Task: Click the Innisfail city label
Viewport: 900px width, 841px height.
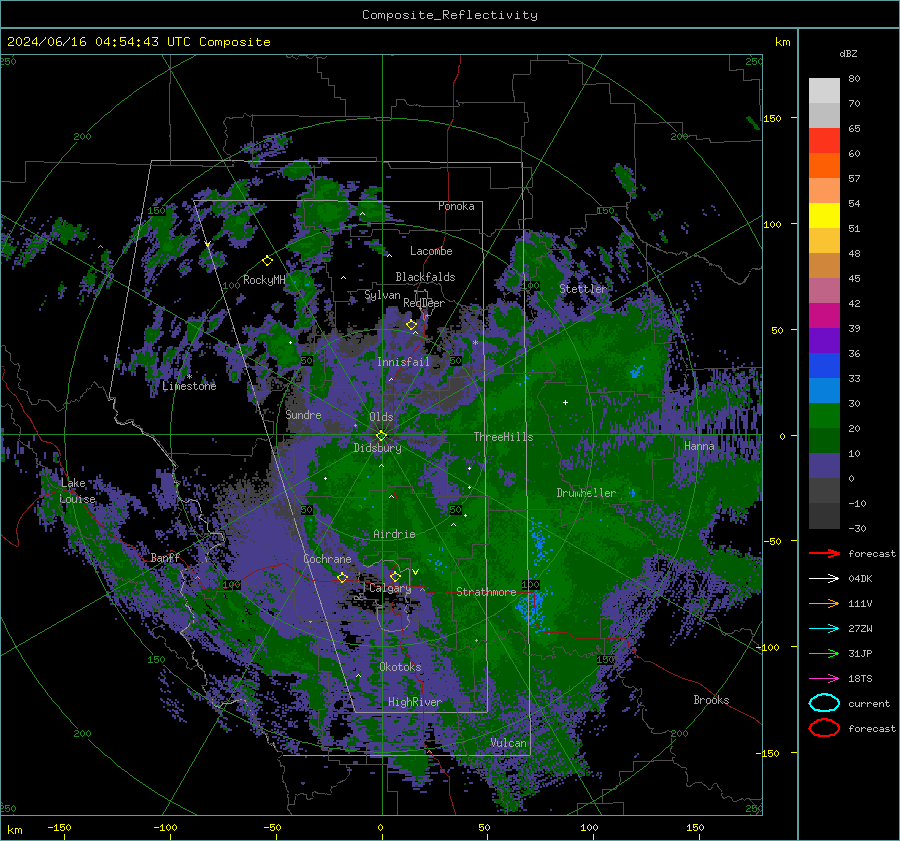Action: tap(403, 362)
